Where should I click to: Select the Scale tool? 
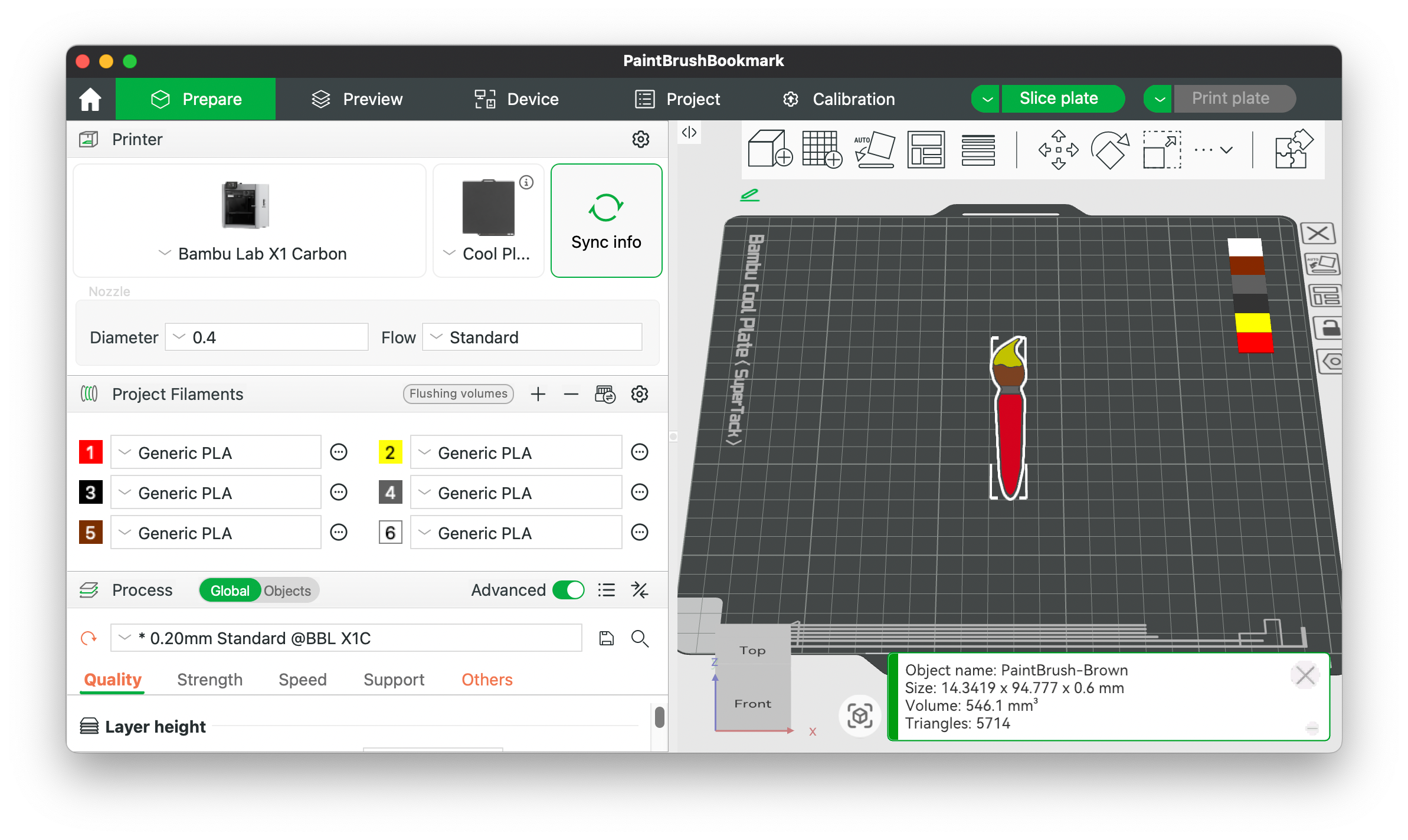tap(1162, 149)
